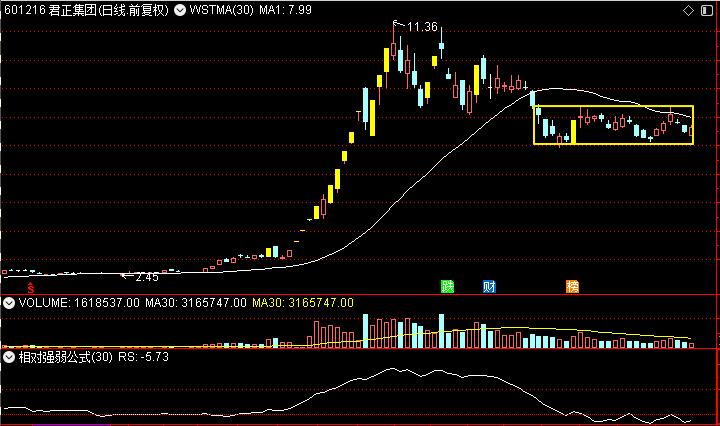Click the yellow MA30: 3165747.00 label

[x=303, y=303]
